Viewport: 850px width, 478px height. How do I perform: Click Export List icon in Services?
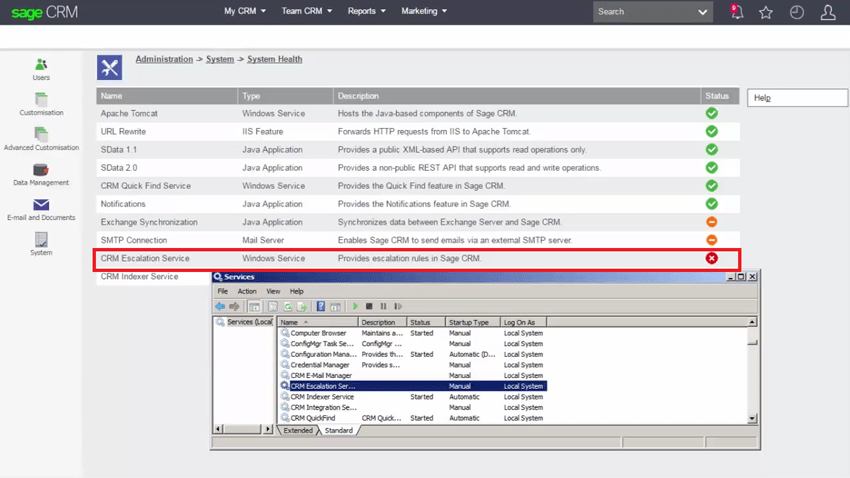(302, 306)
